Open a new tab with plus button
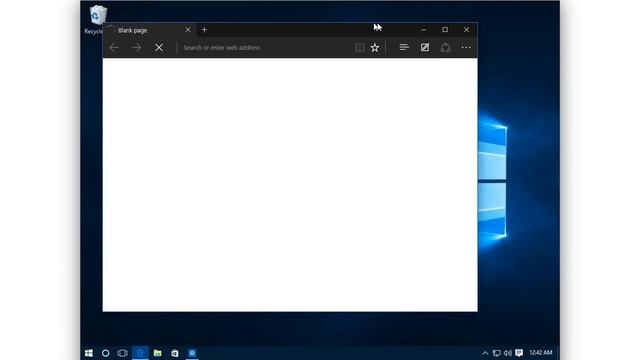640x360 pixels. point(204,29)
